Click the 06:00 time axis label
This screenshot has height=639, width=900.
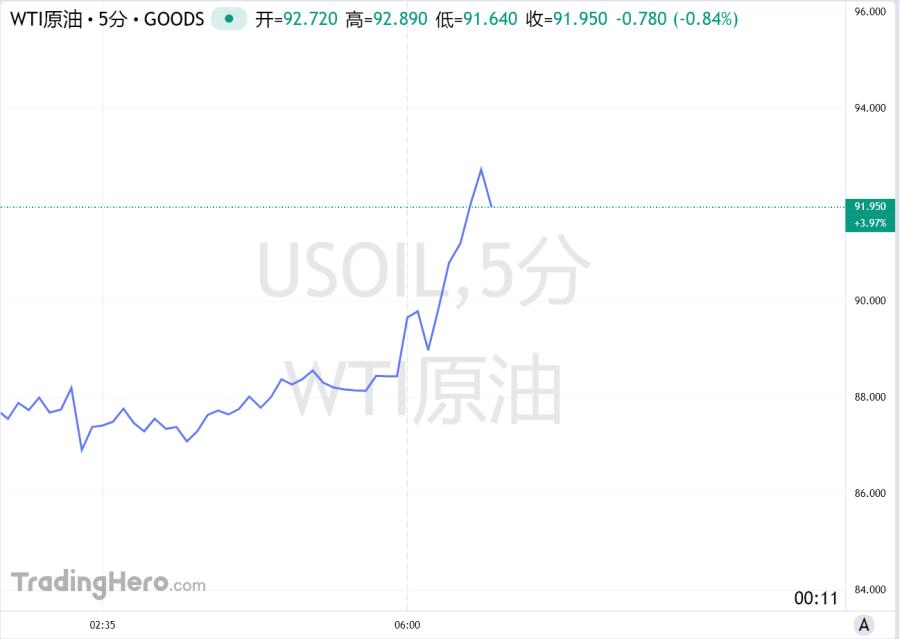click(x=407, y=625)
